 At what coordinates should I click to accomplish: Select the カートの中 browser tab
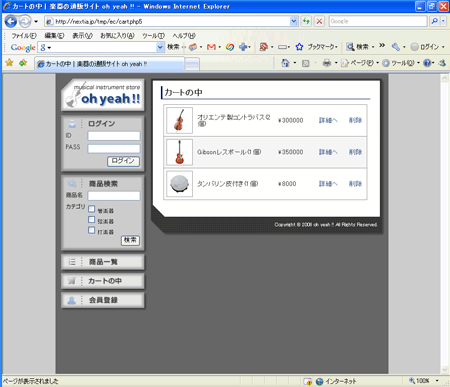pyautogui.click(x=109, y=64)
